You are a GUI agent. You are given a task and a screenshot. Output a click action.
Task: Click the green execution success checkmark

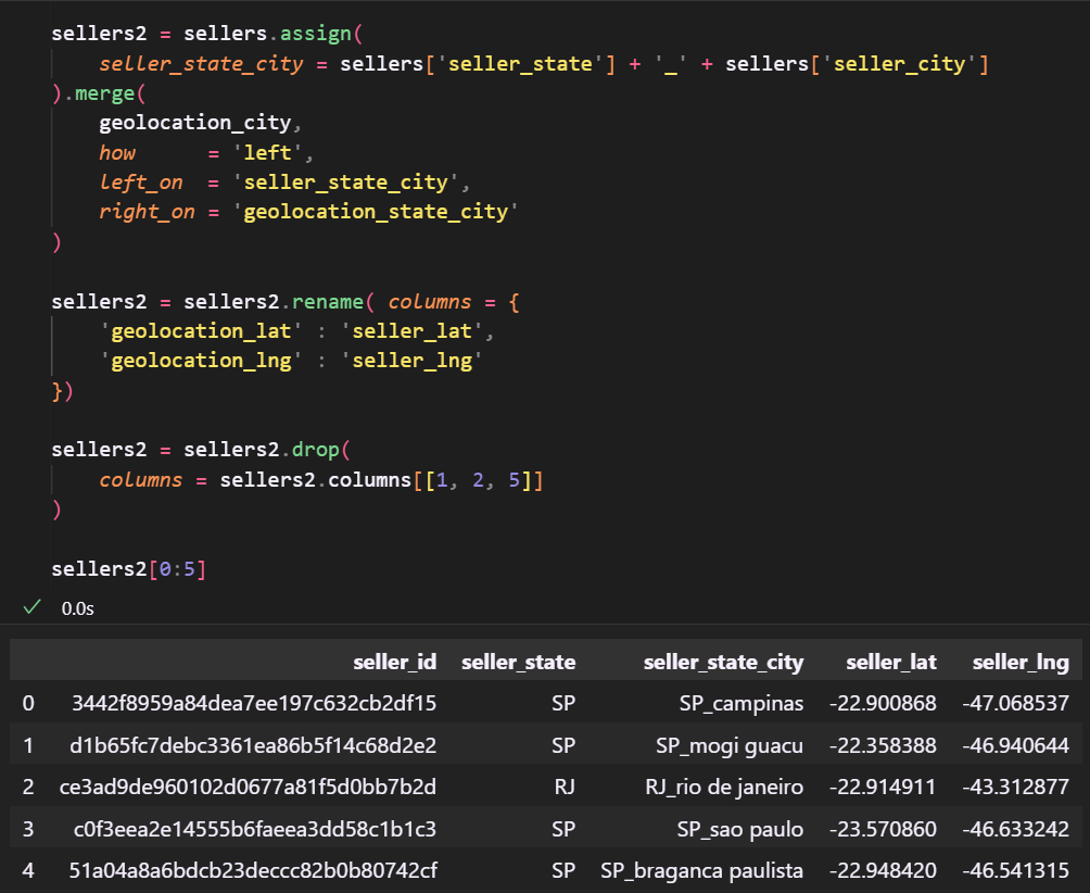33,606
